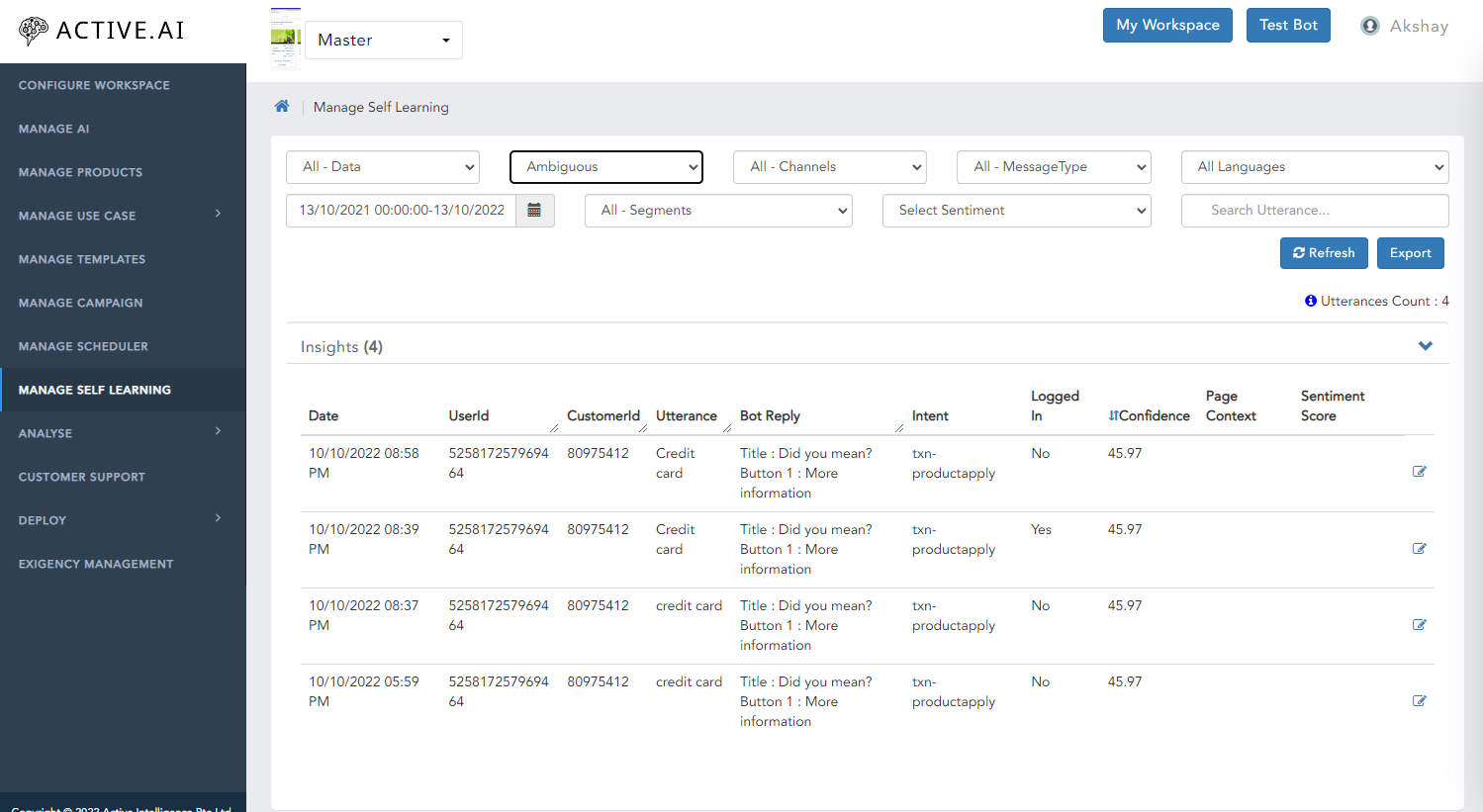Click the 'Yes' logged in value
The width and height of the screenshot is (1483, 812).
pyautogui.click(x=1041, y=529)
